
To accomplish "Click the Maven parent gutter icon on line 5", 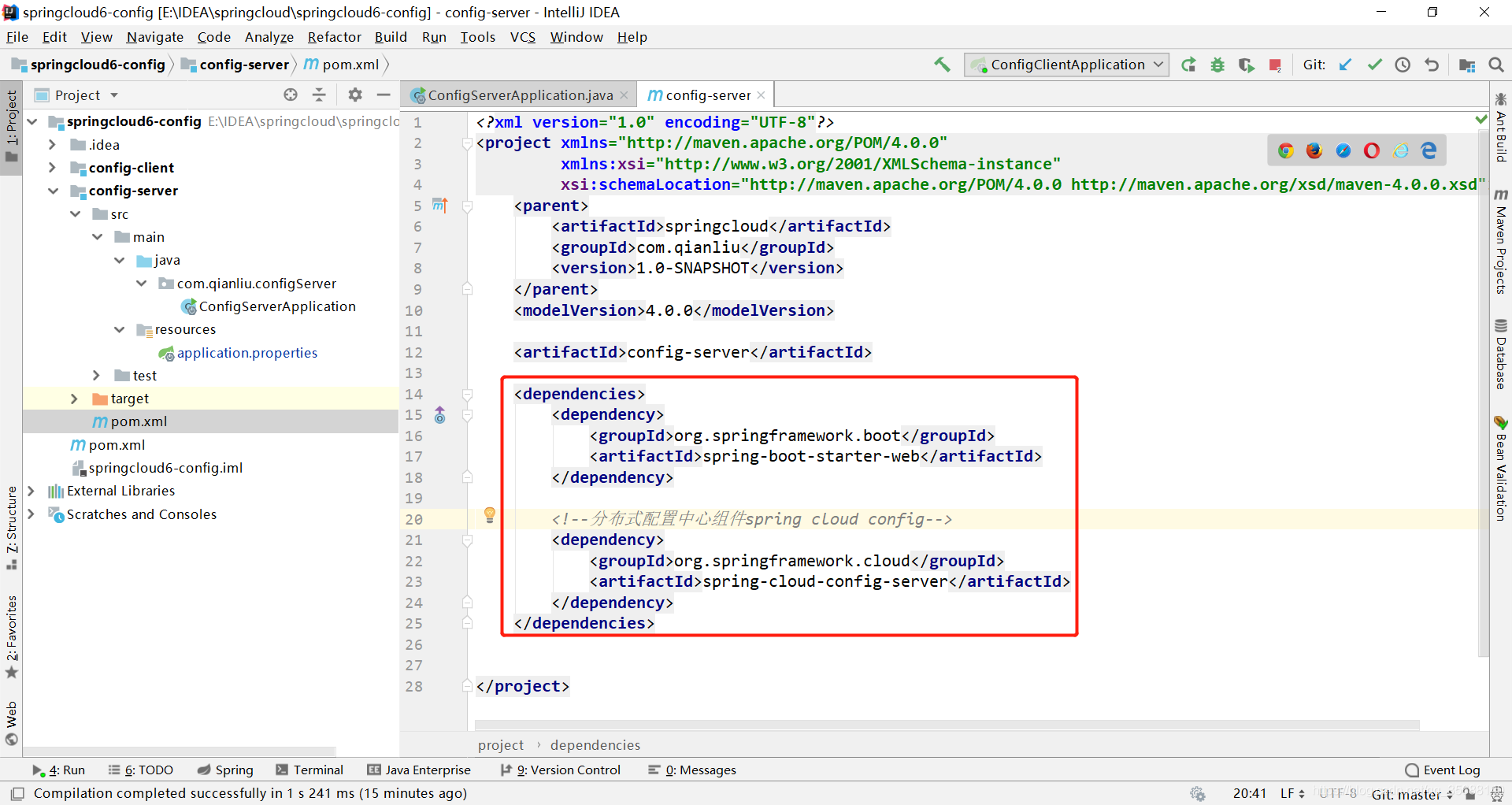I will [x=439, y=206].
